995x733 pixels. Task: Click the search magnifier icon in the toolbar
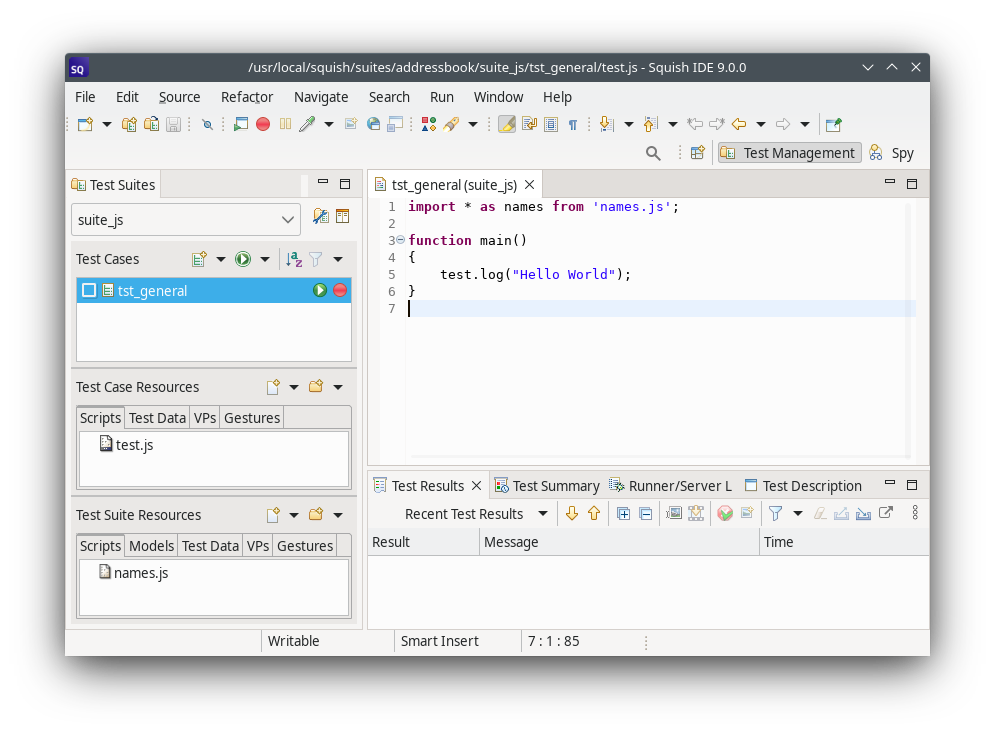point(653,153)
